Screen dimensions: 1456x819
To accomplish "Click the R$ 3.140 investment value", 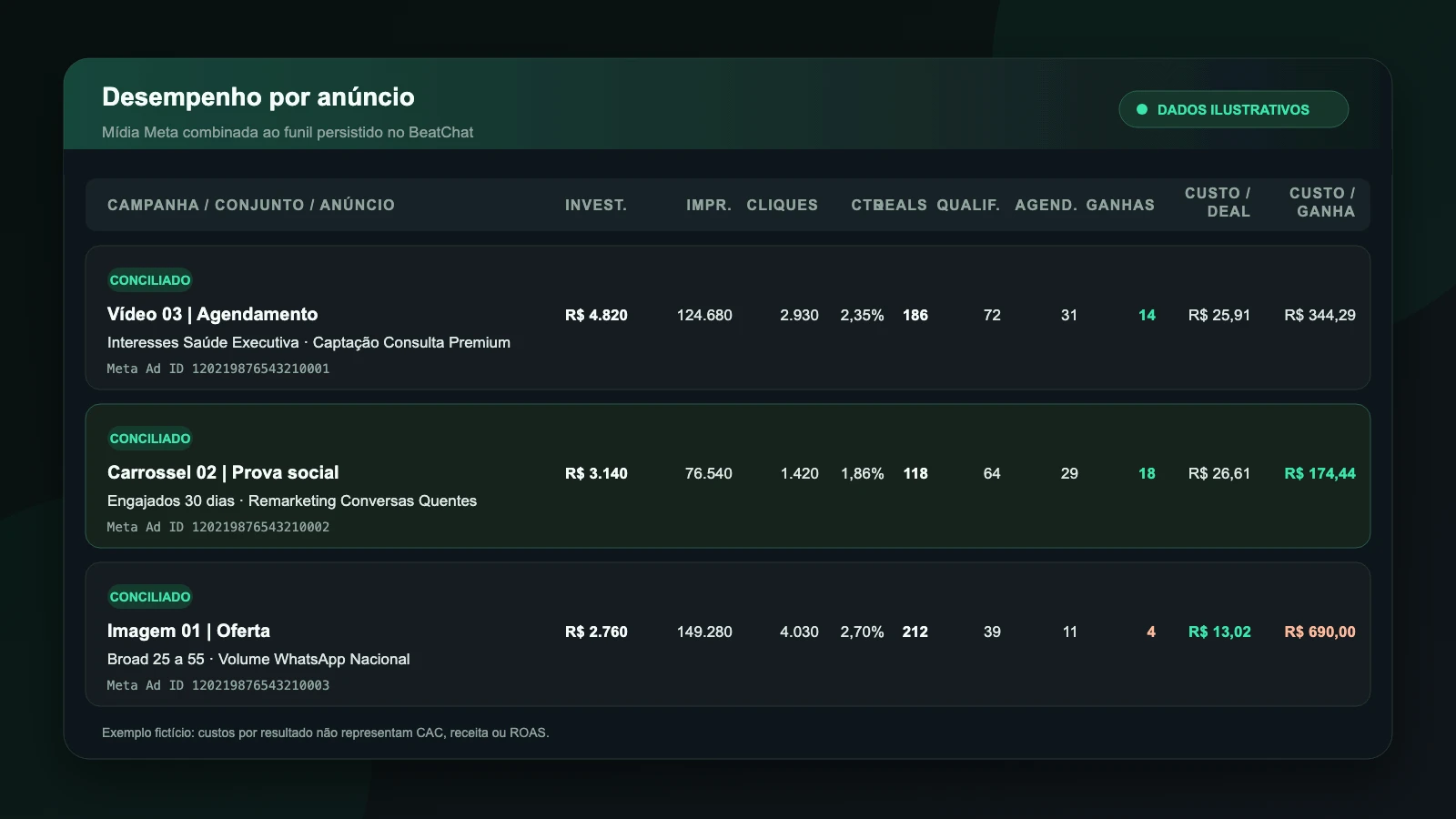I will coord(596,473).
